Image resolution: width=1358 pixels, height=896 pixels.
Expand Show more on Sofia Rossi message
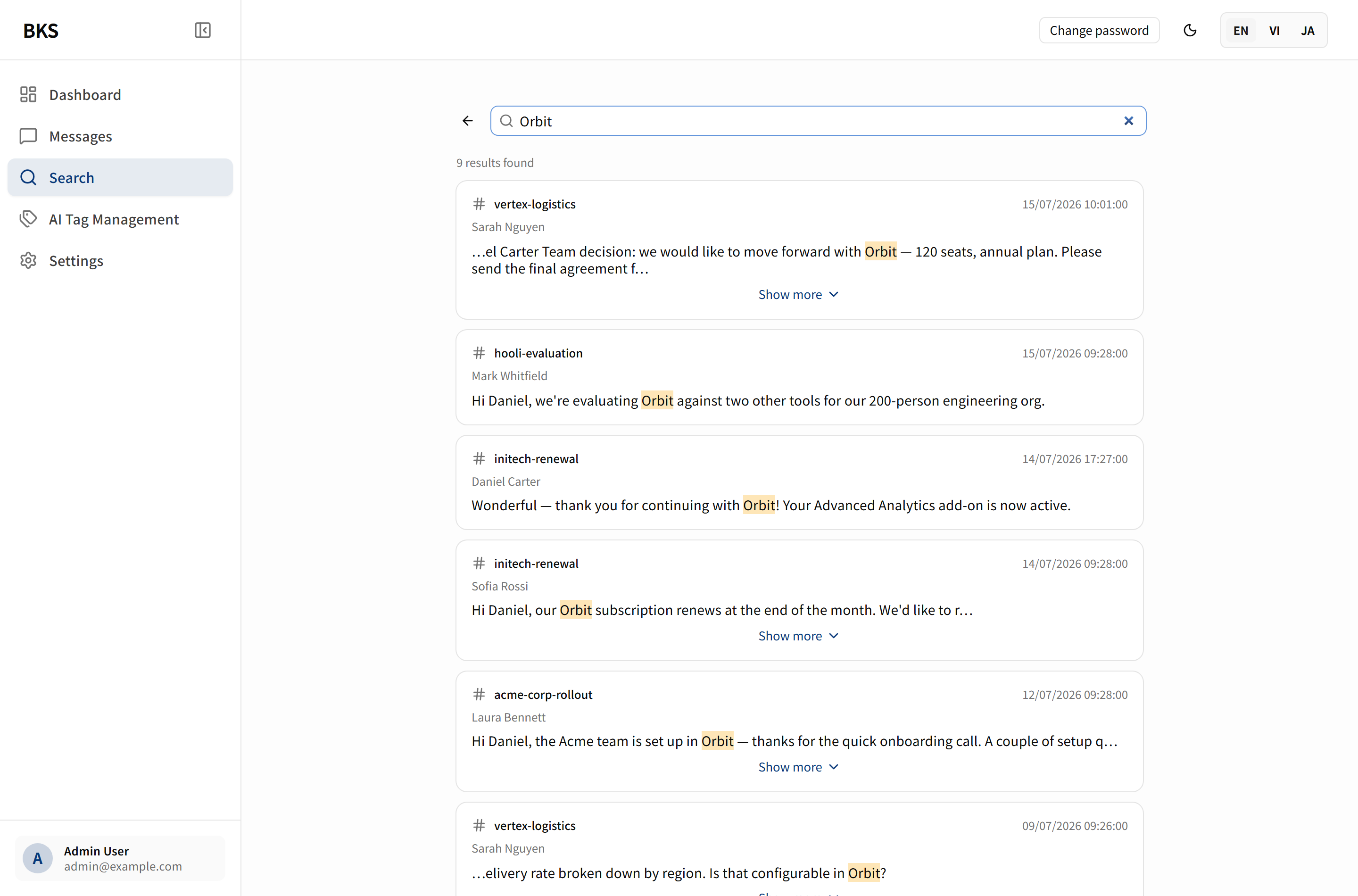799,636
